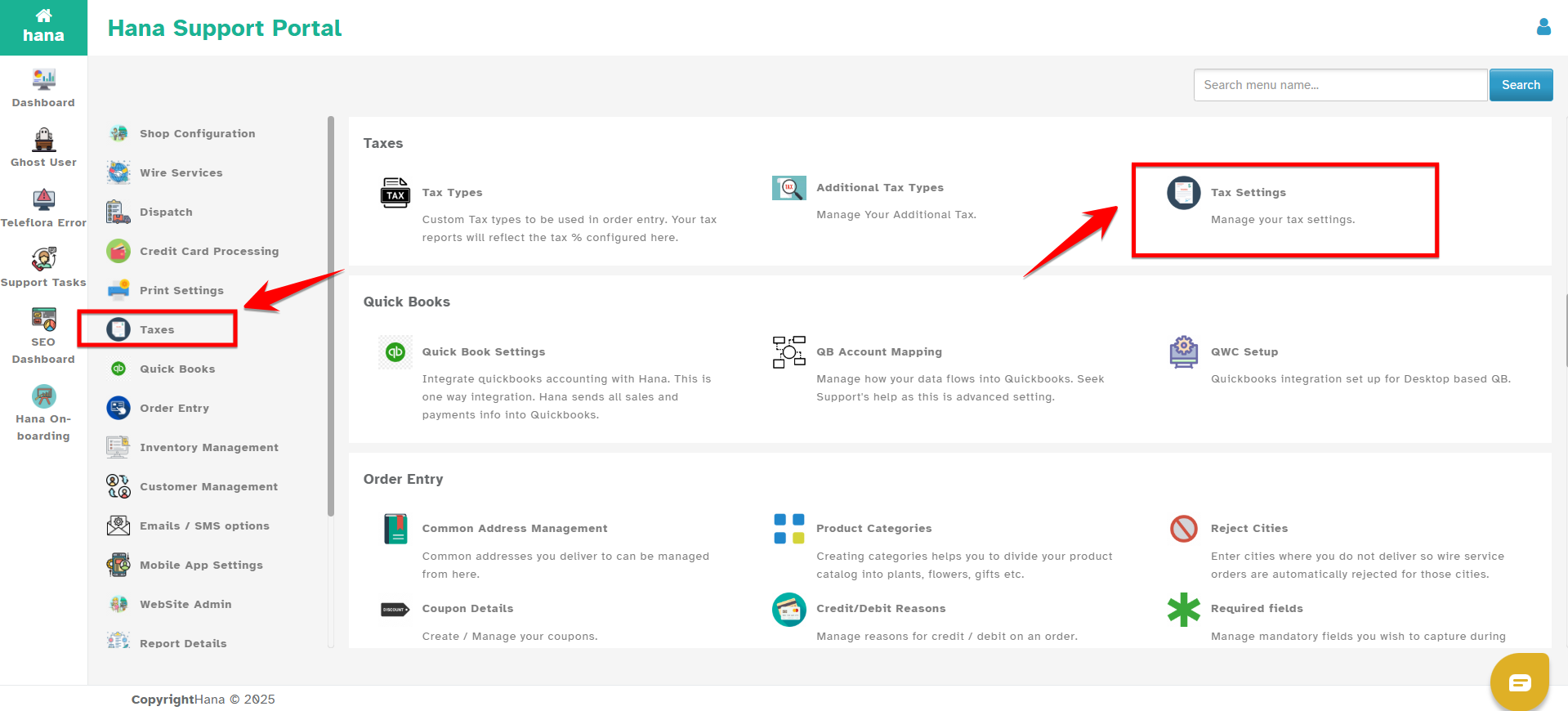Open the Hana On-boarding icon
The image size is (1568, 711).
[x=43, y=396]
